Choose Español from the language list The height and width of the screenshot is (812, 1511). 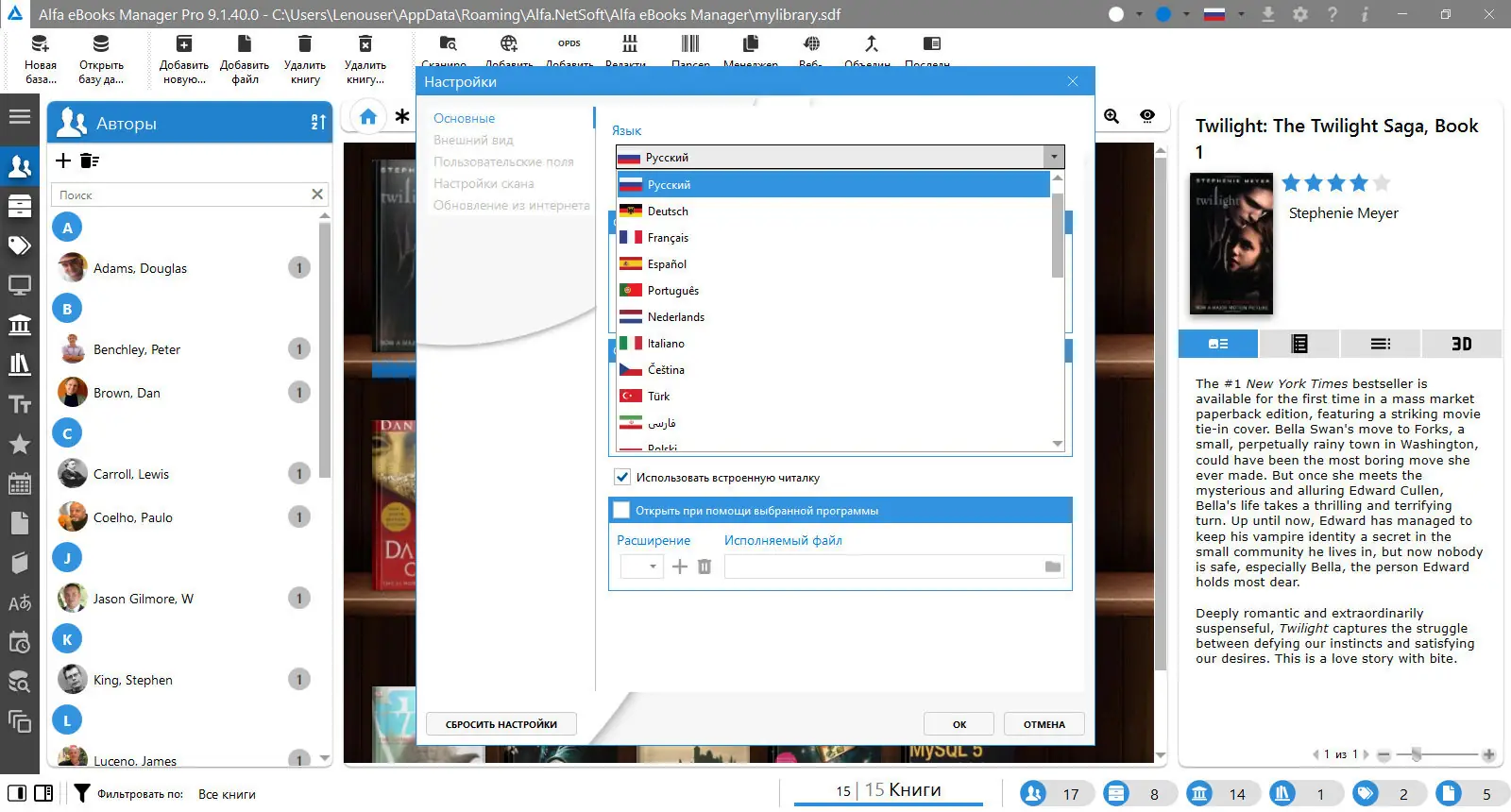(834, 264)
